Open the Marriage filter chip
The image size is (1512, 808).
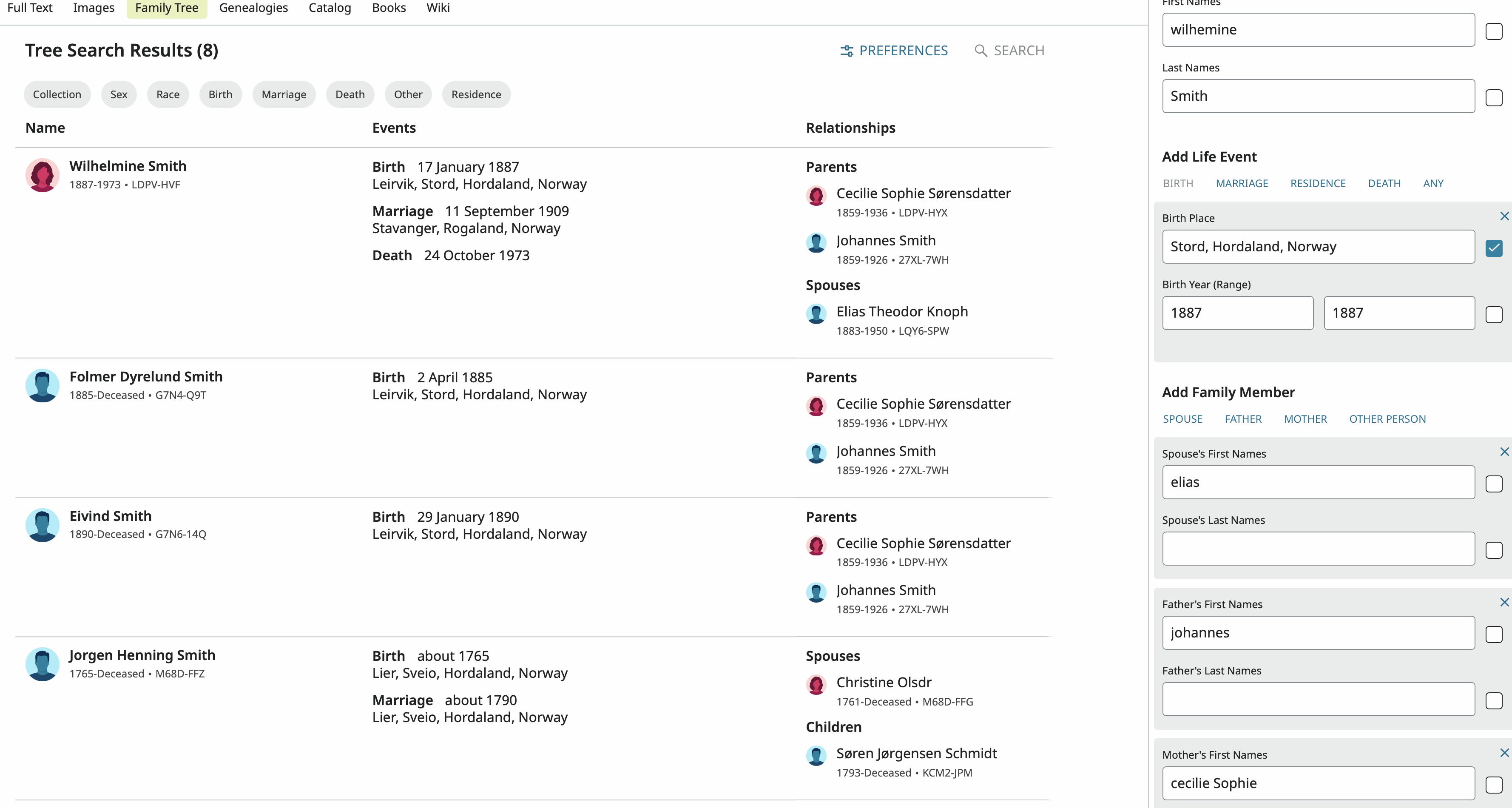point(284,94)
